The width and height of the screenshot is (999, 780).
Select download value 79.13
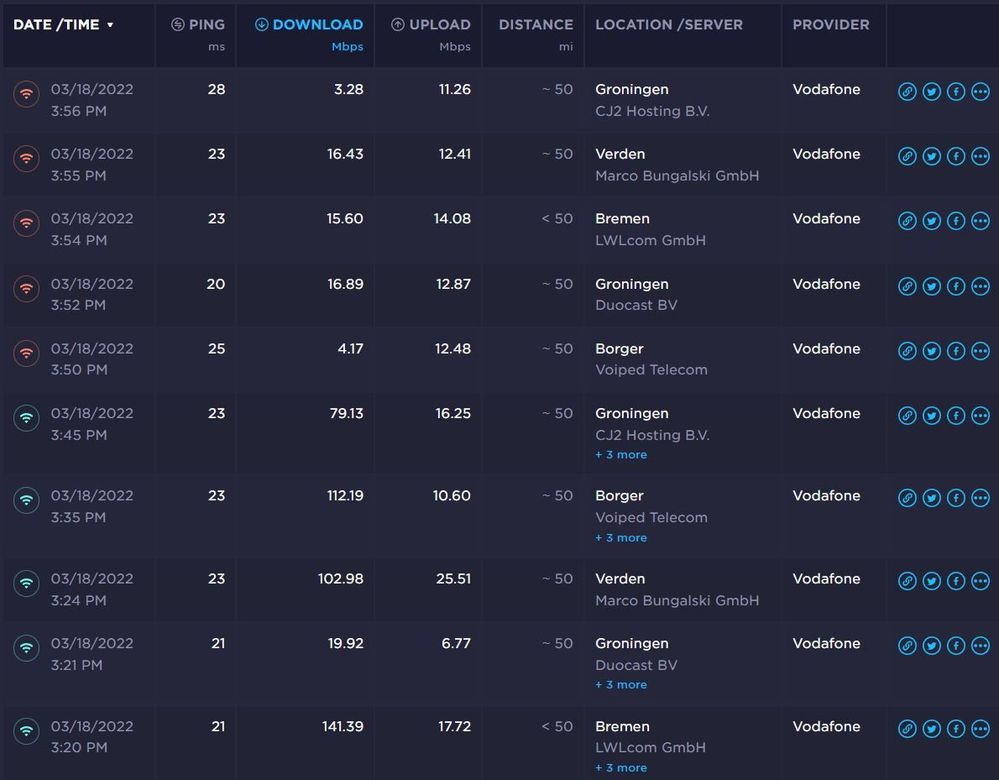tap(347, 414)
